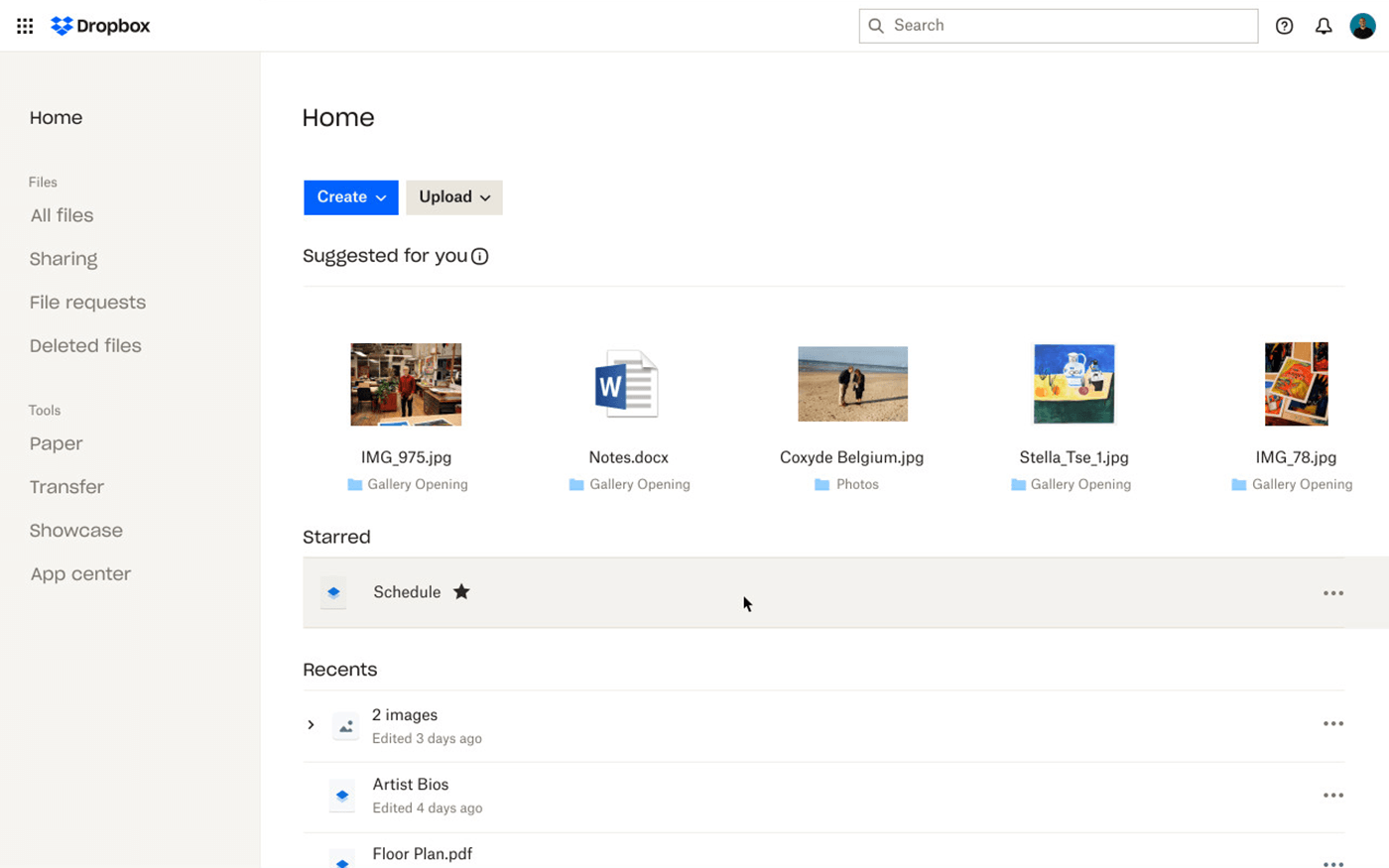Open All files in the sidebar
This screenshot has width=1389, height=868.
coord(62,215)
